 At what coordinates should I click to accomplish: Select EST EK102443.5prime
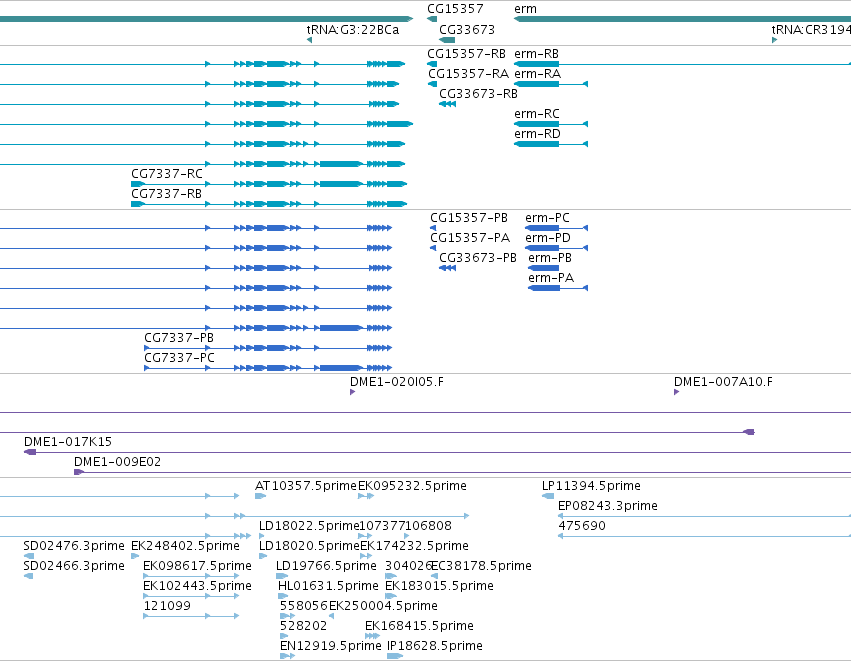click(x=198, y=586)
